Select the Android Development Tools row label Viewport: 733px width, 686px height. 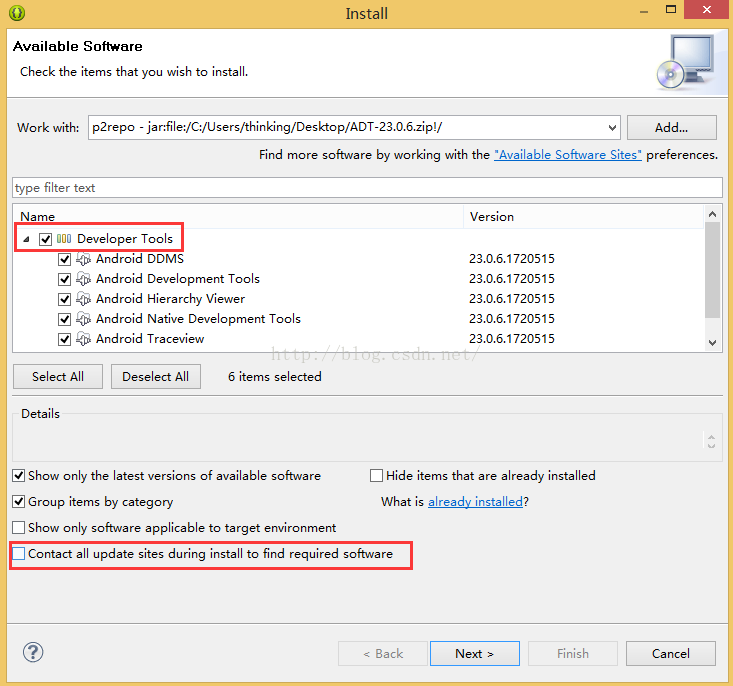178,279
